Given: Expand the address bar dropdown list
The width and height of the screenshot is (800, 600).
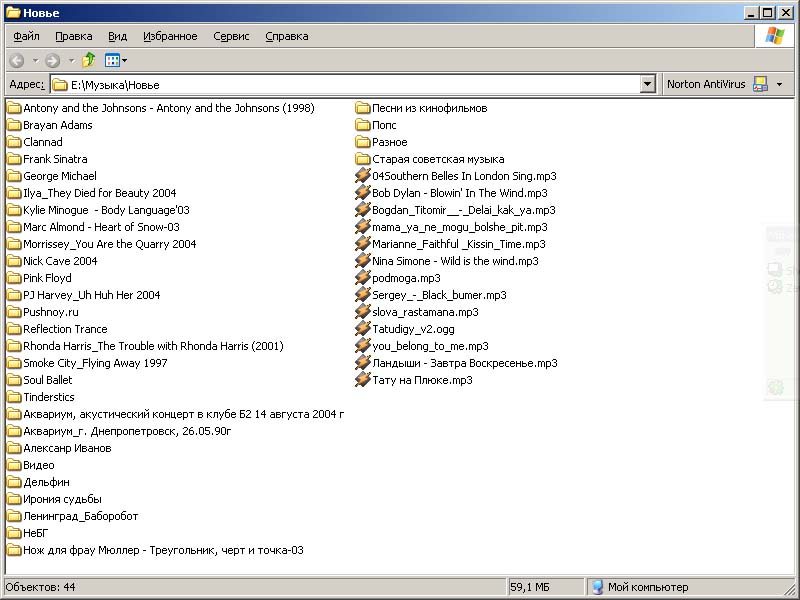Looking at the screenshot, I should [648, 85].
